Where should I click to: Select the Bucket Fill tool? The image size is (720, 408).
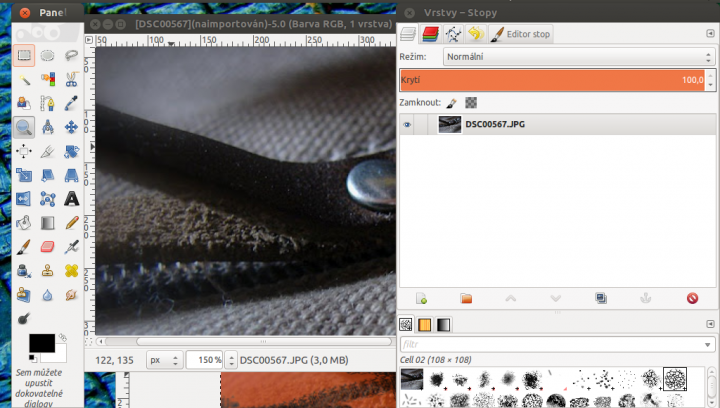coord(24,223)
